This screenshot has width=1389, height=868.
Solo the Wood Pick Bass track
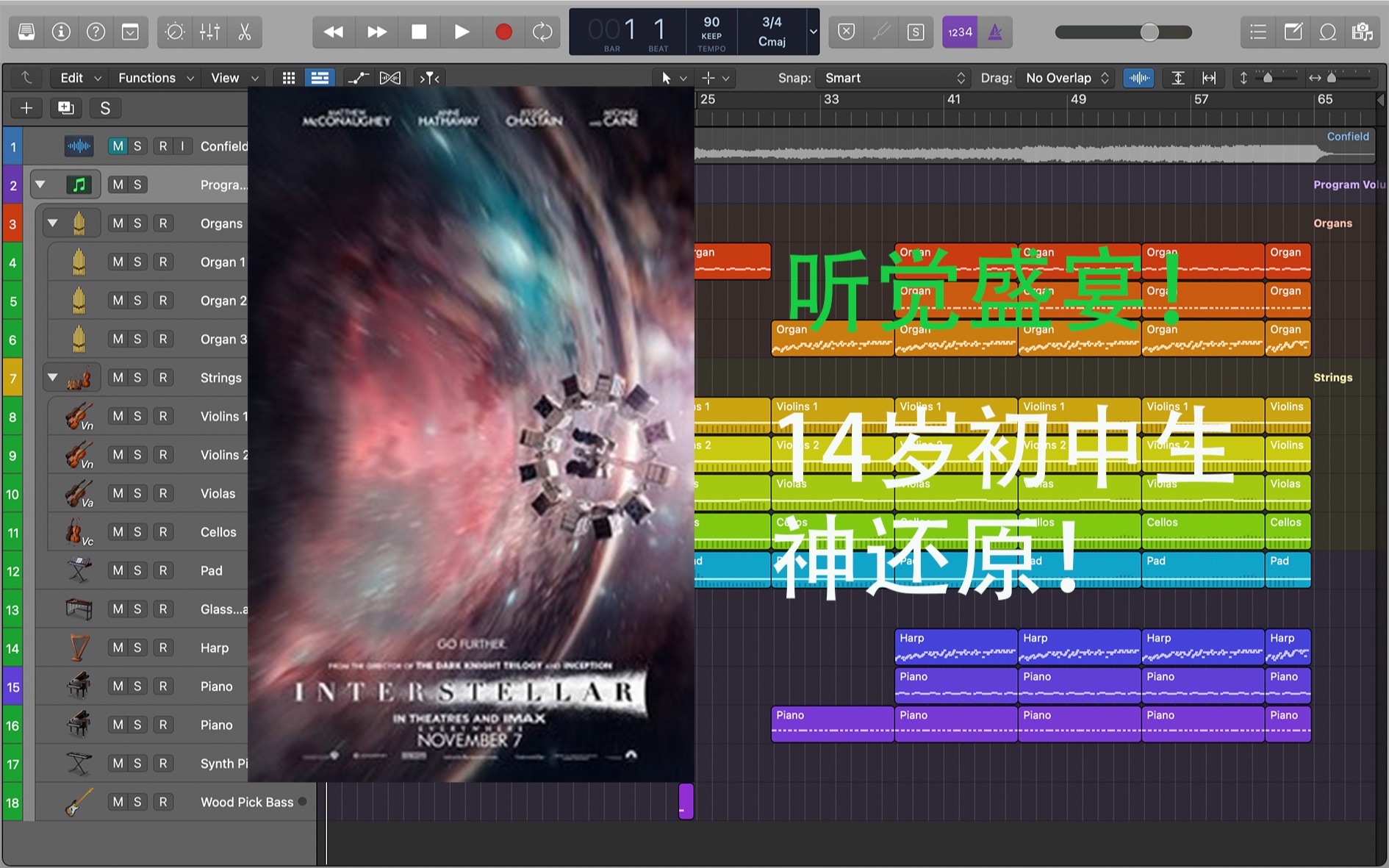(137, 802)
